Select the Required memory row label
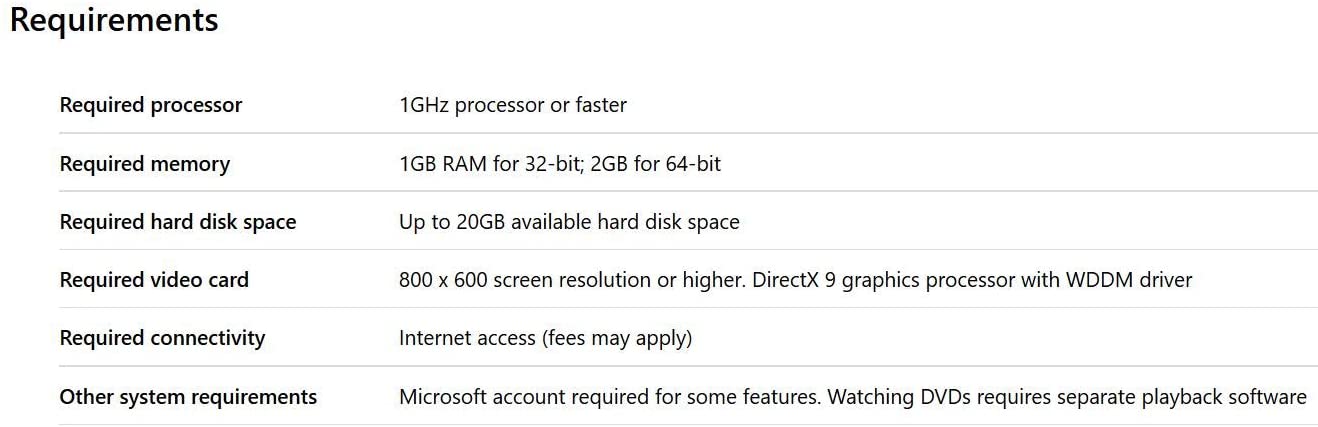 pos(145,164)
